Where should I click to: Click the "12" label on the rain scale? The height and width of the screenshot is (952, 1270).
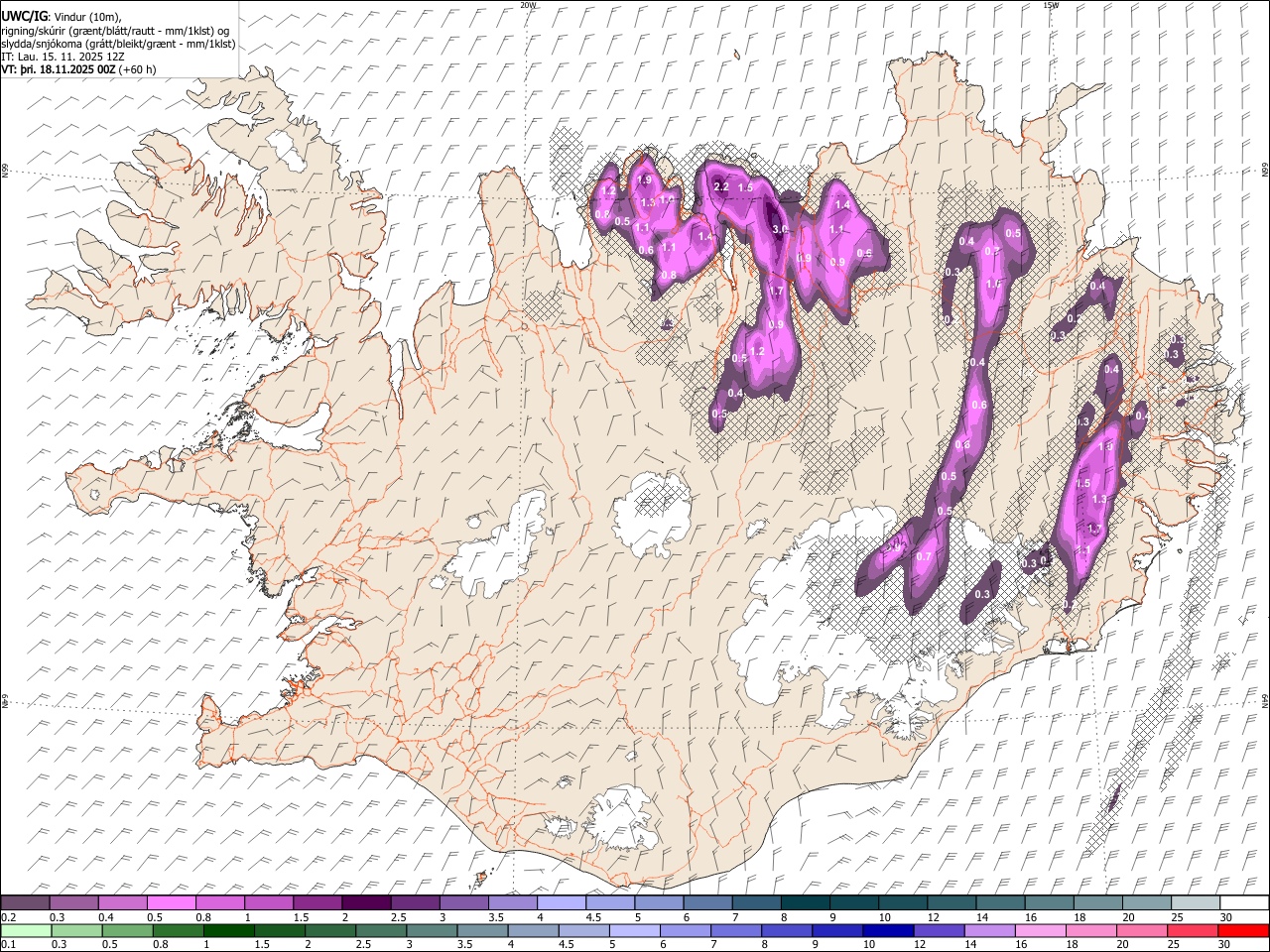920,945
